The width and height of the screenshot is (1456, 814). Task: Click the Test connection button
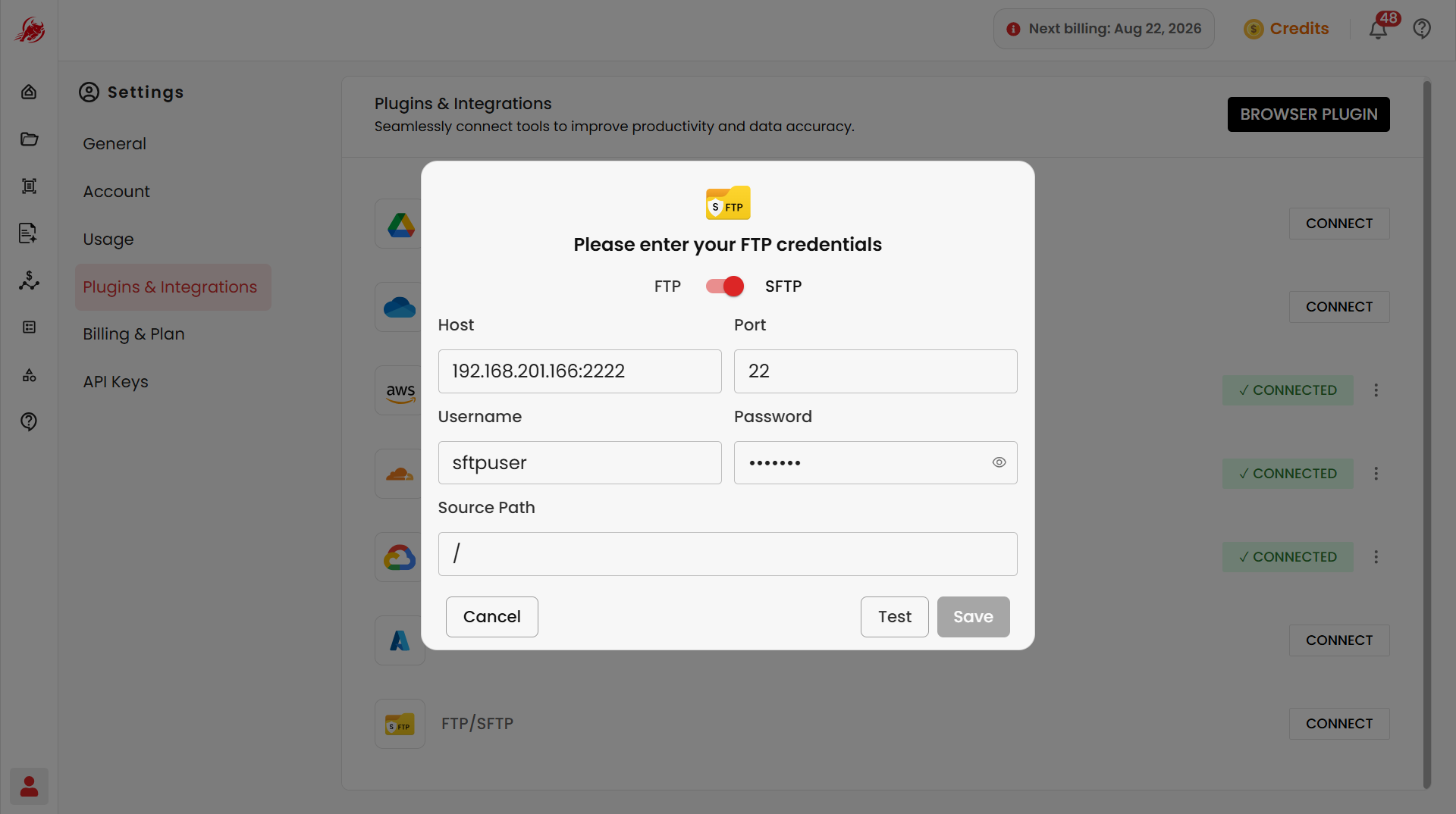[895, 617]
